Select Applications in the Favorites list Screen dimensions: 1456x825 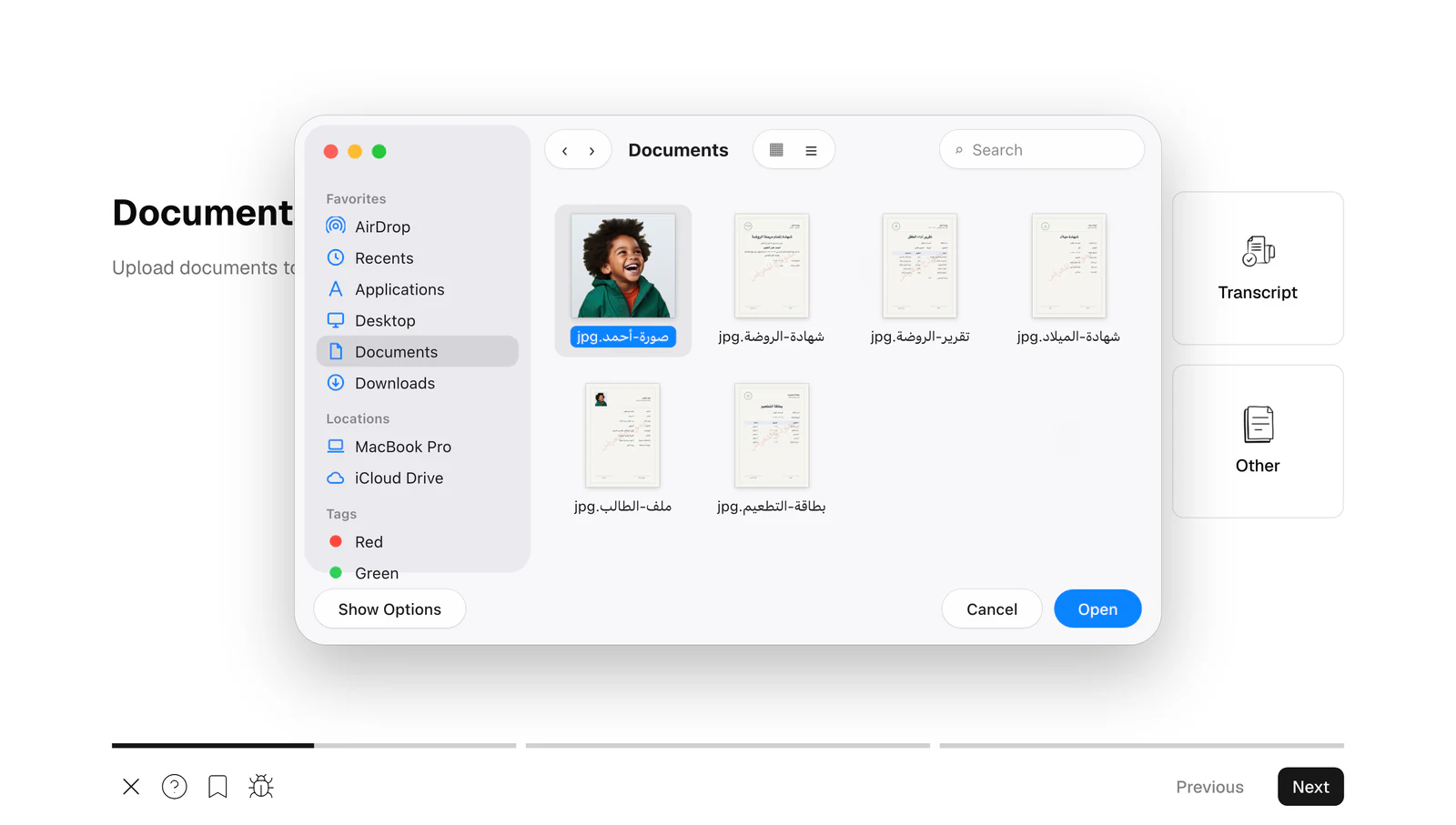click(417, 289)
